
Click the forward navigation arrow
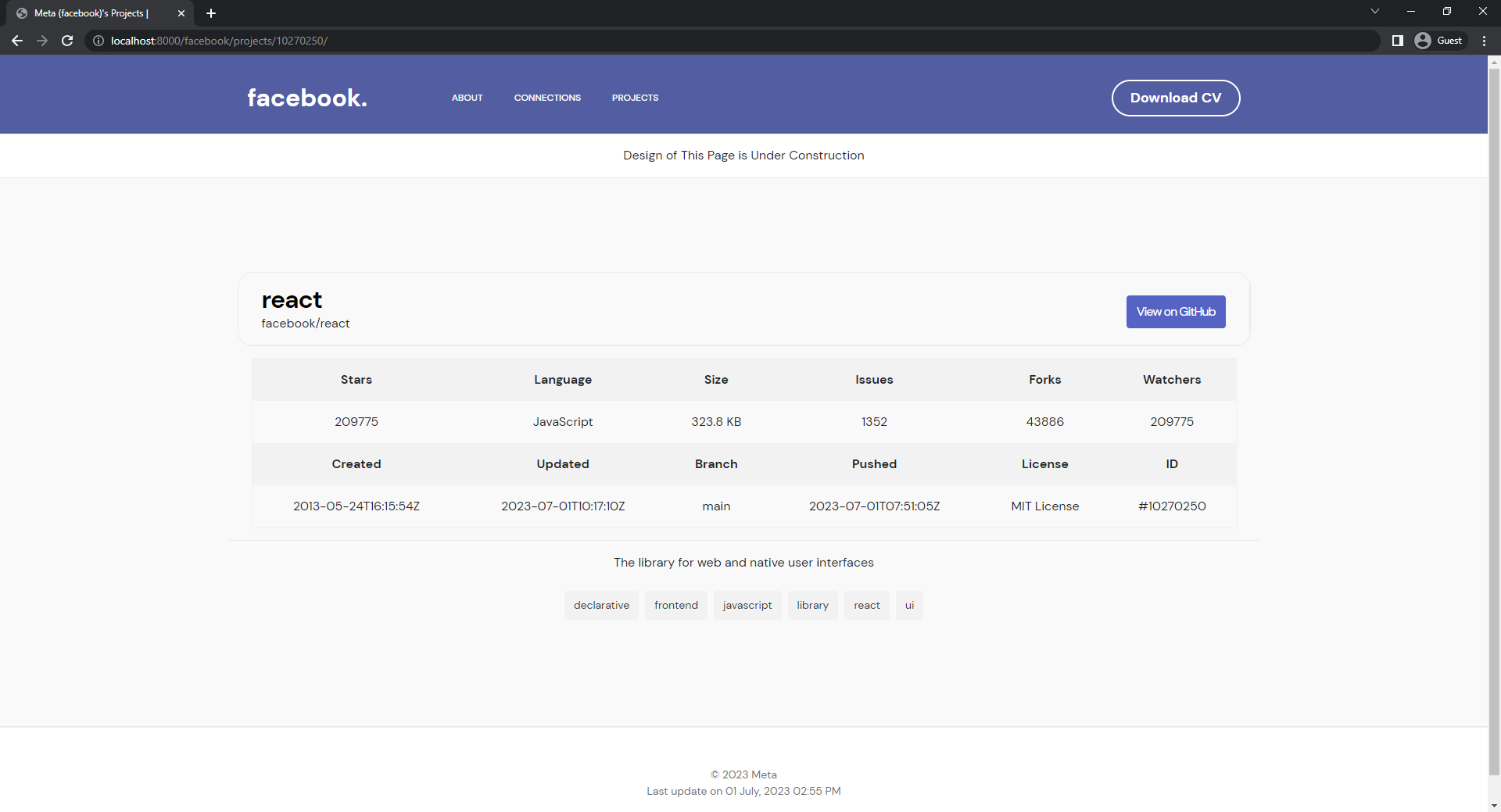click(x=41, y=41)
